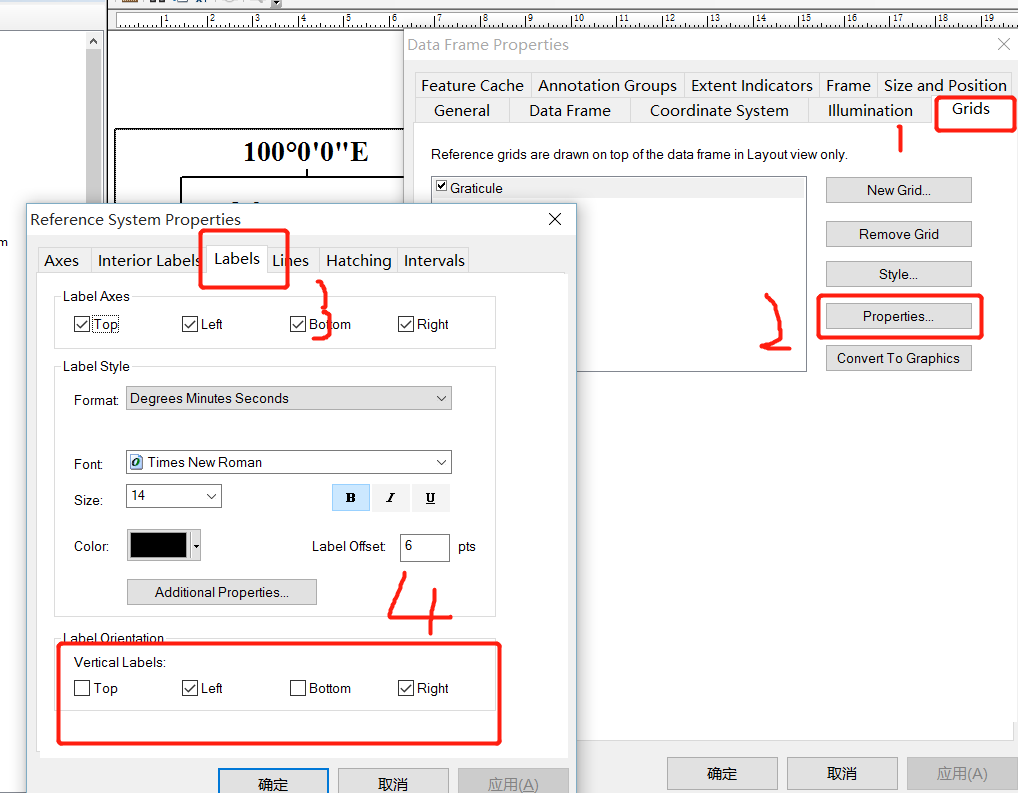Click the 100°0'0"E map label
Screen dimensions: 1018x793
click(x=306, y=152)
